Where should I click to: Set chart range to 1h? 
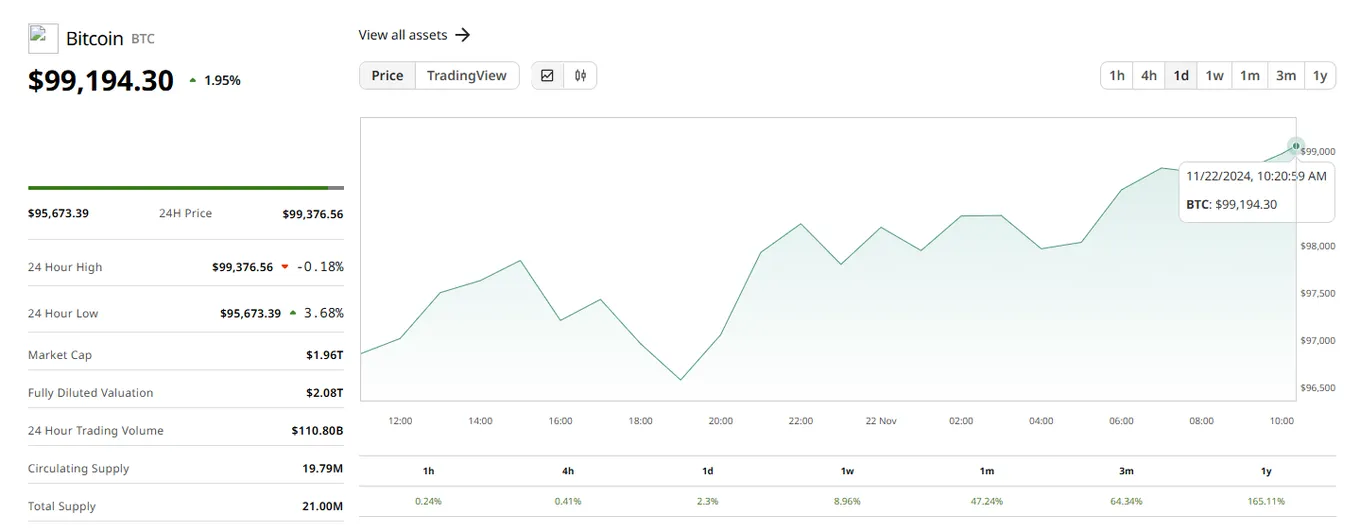pos(1117,75)
